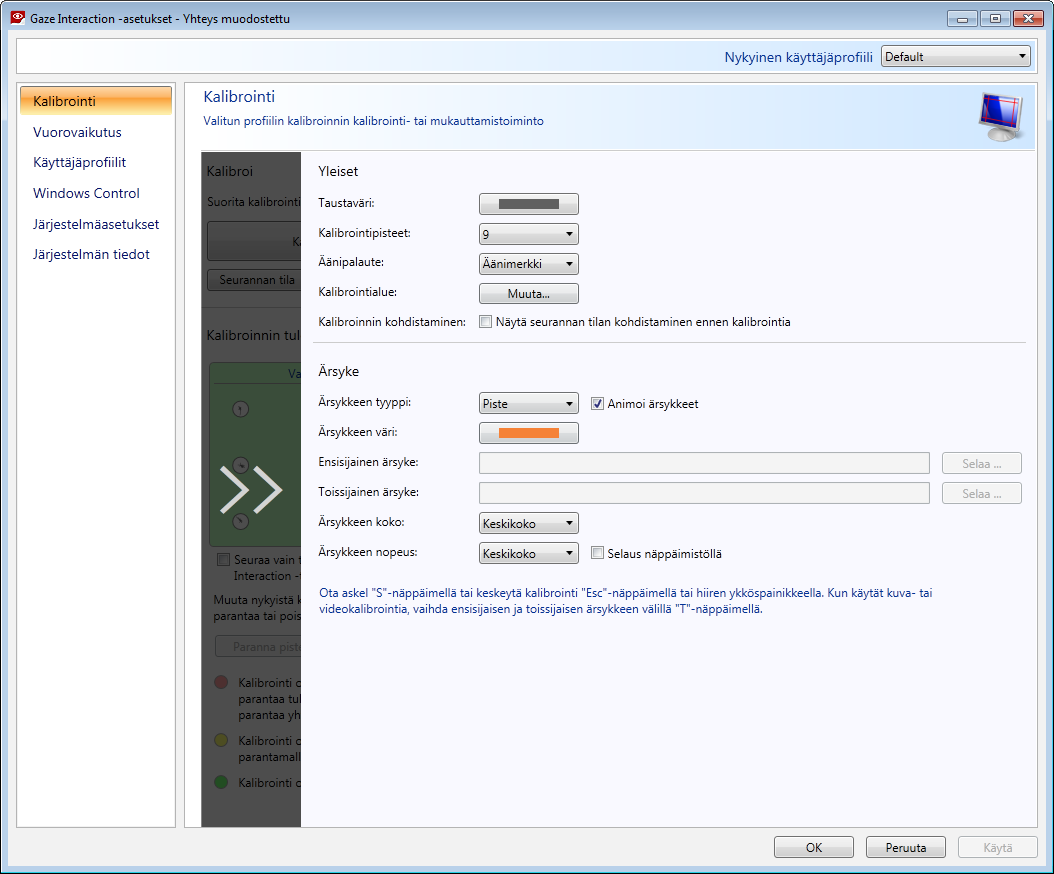
Task: Click the Ensisijainen ärsyke path field
Action: point(704,463)
